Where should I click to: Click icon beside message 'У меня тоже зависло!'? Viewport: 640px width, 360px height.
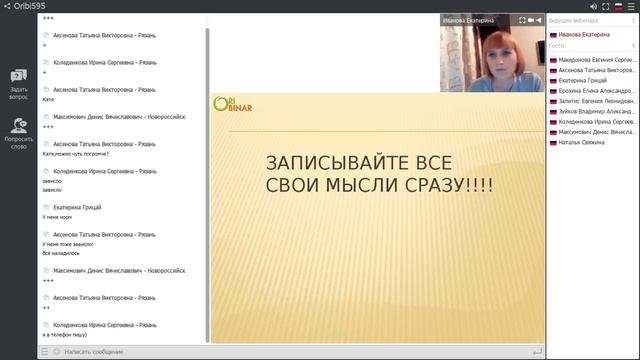[x=46, y=234]
